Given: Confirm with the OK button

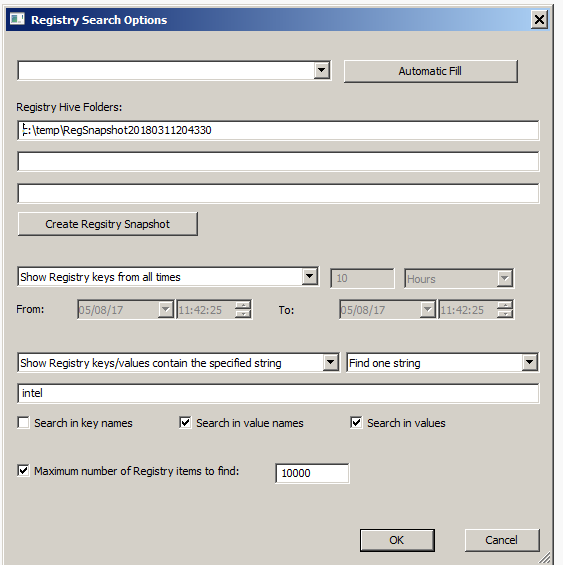Looking at the screenshot, I should (397, 540).
